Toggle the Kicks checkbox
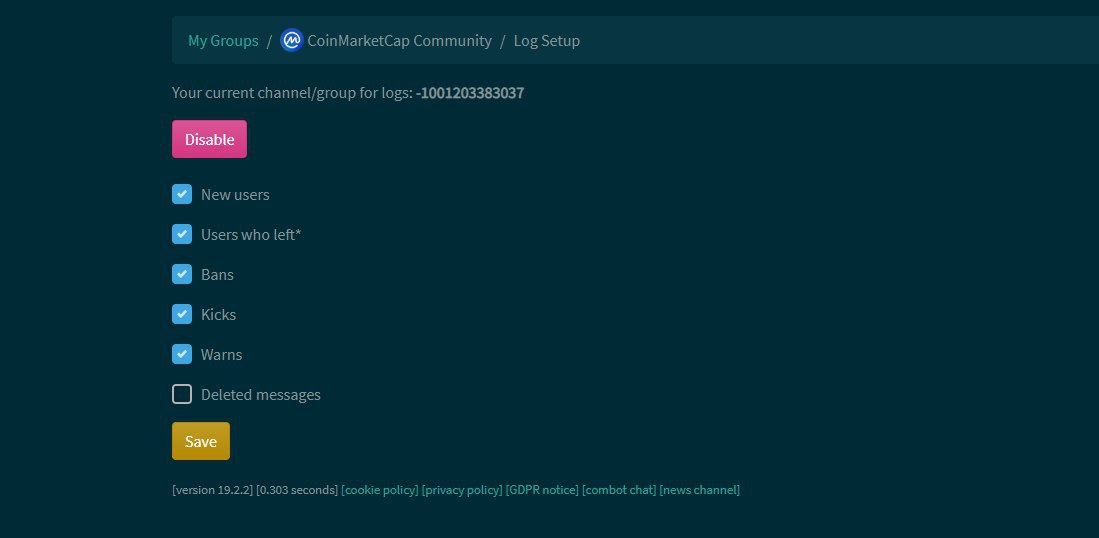This screenshot has width=1099, height=538. click(x=182, y=314)
